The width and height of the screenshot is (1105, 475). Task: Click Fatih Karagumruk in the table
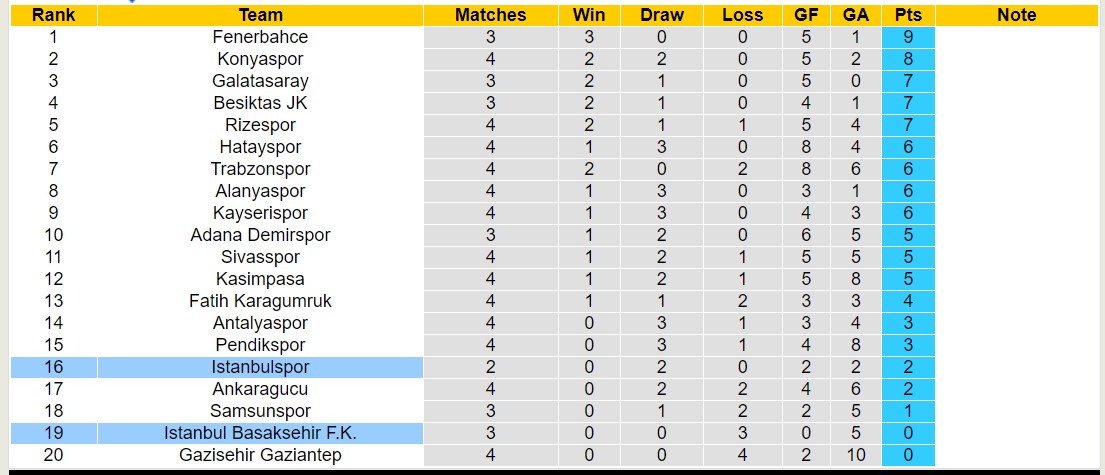coord(260,301)
